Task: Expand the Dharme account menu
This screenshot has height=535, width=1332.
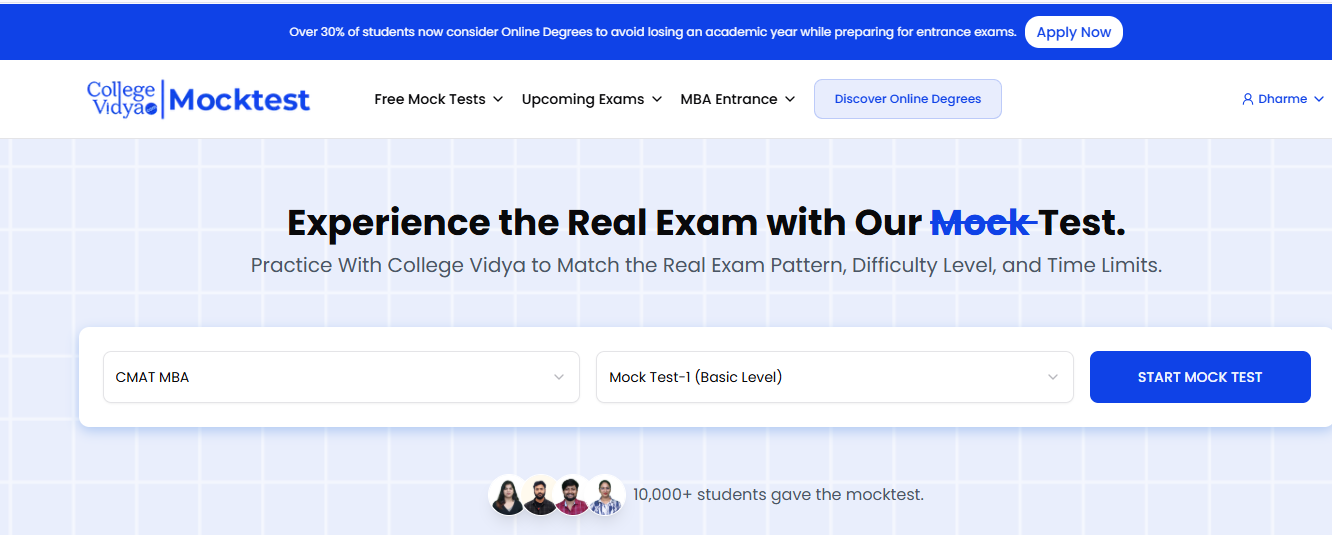Action: tap(1283, 99)
